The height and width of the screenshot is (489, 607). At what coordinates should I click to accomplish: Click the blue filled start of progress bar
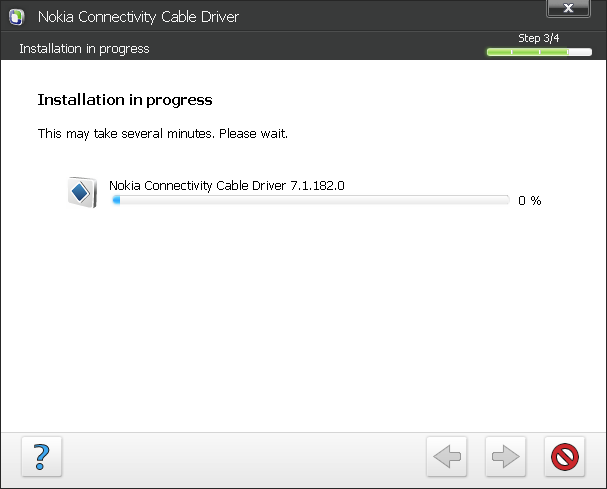(116, 200)
